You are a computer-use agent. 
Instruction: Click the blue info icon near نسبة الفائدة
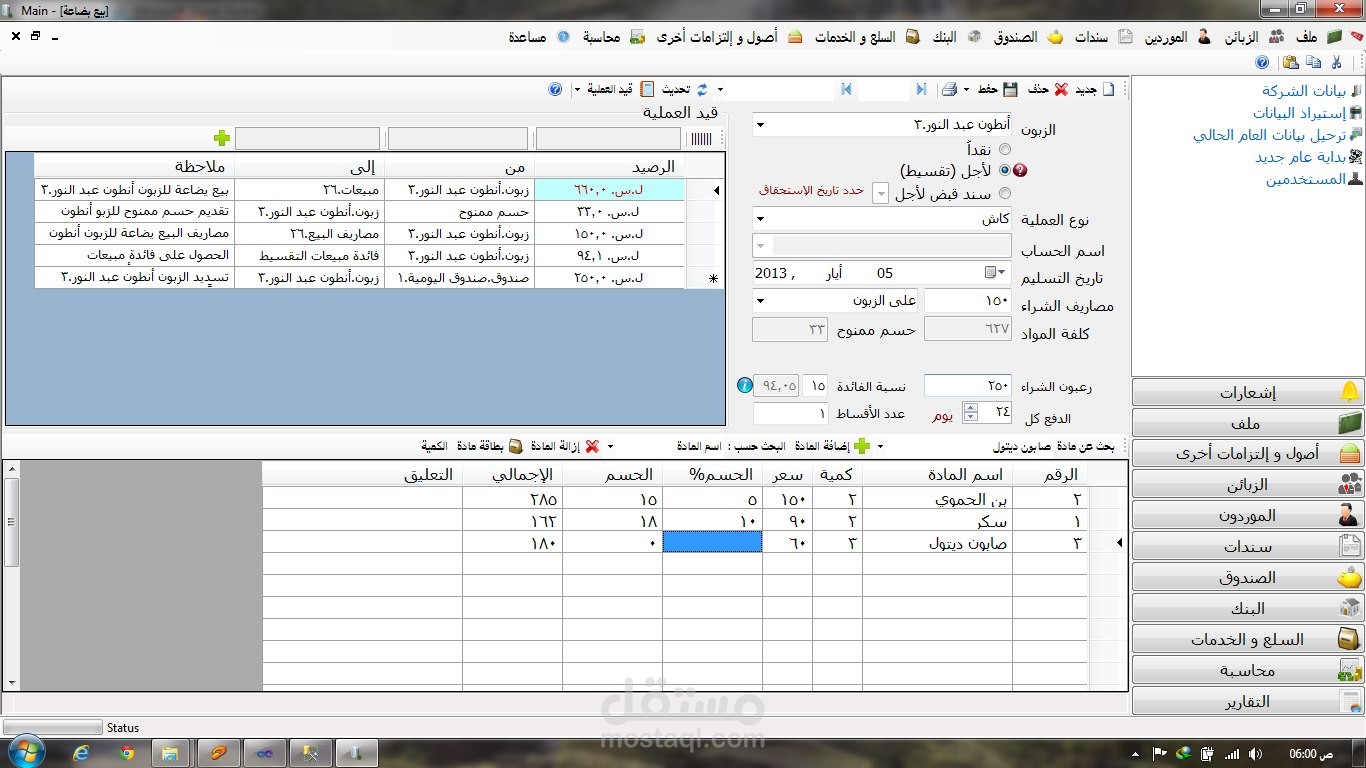(x=744, y=385)
